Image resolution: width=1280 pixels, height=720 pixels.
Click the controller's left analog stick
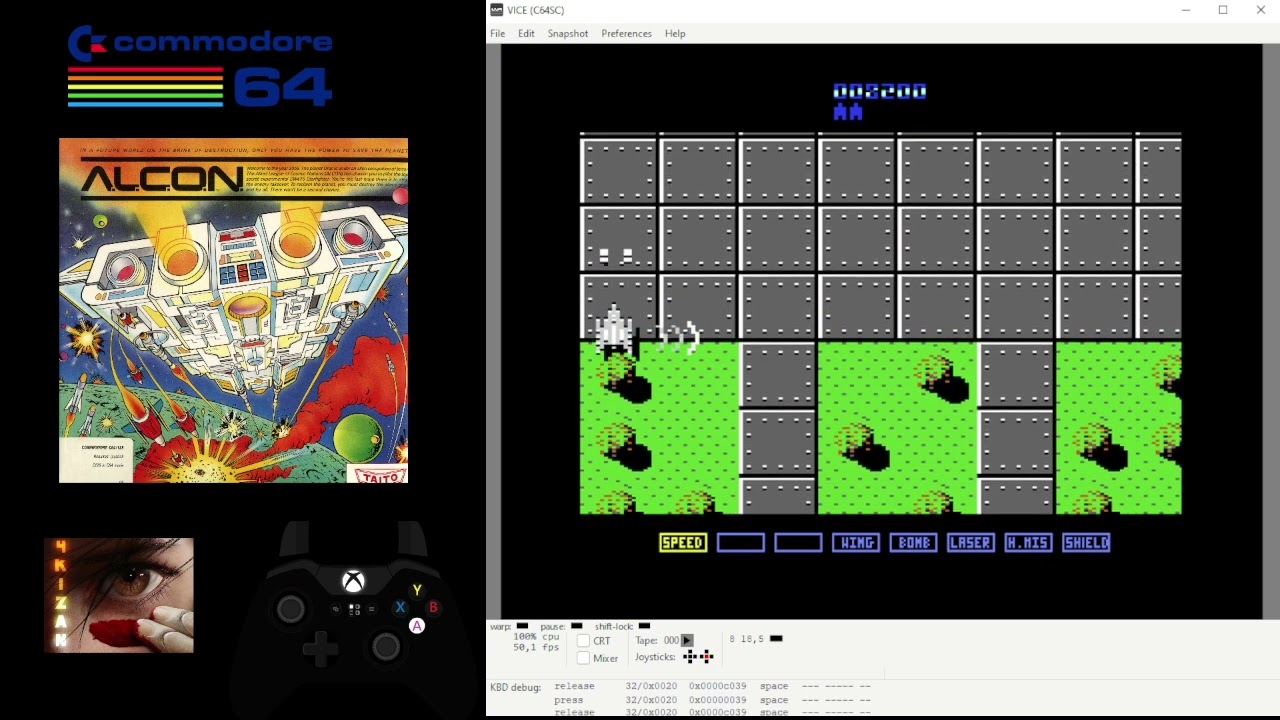pyautogui.click(x=291, y=608)
